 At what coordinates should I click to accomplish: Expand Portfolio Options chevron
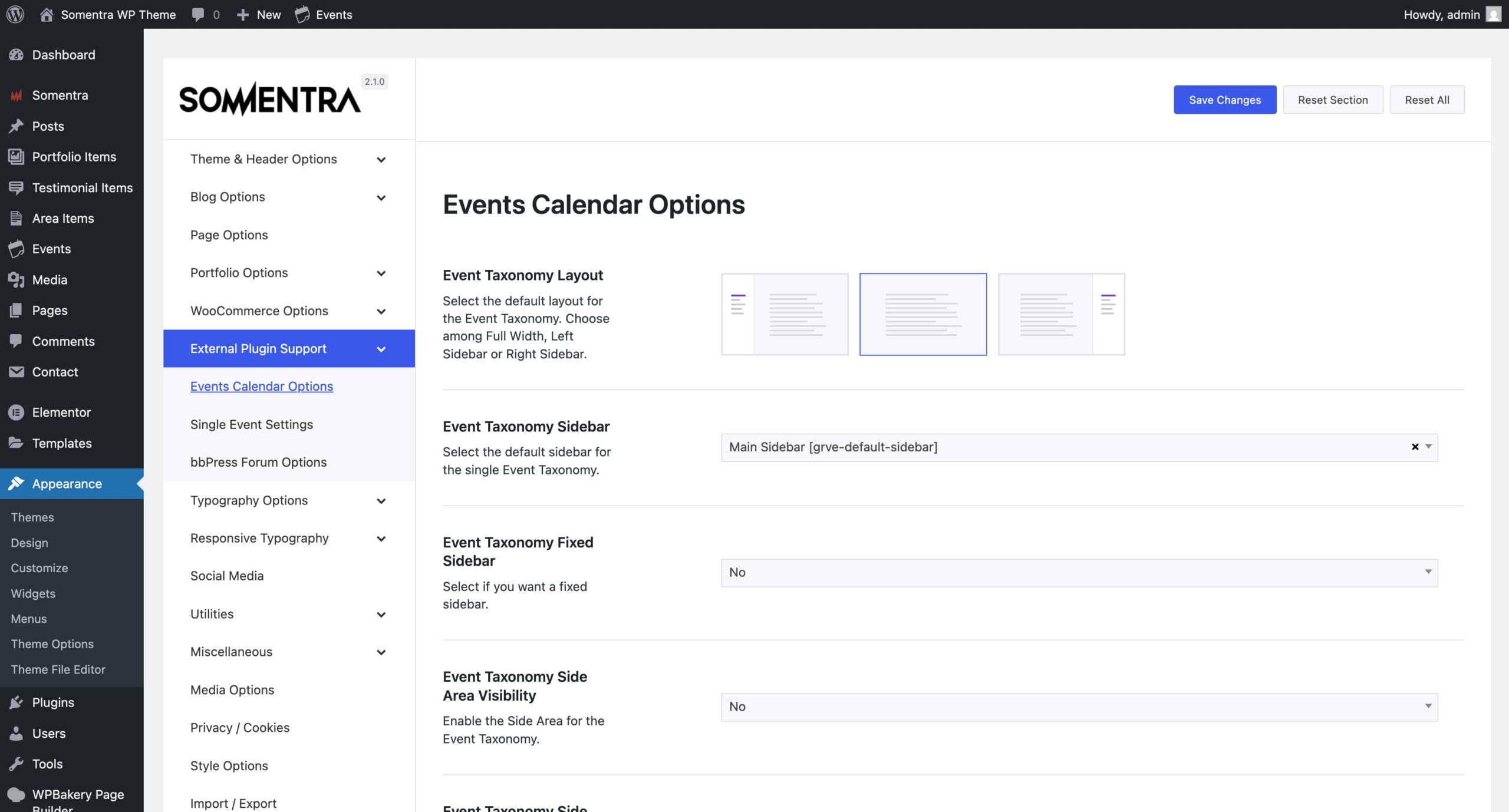(x=381, y=273)
